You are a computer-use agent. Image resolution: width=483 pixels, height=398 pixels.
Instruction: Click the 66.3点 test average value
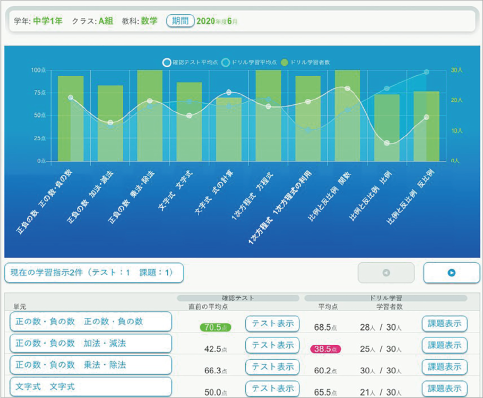tap(215, 371)
